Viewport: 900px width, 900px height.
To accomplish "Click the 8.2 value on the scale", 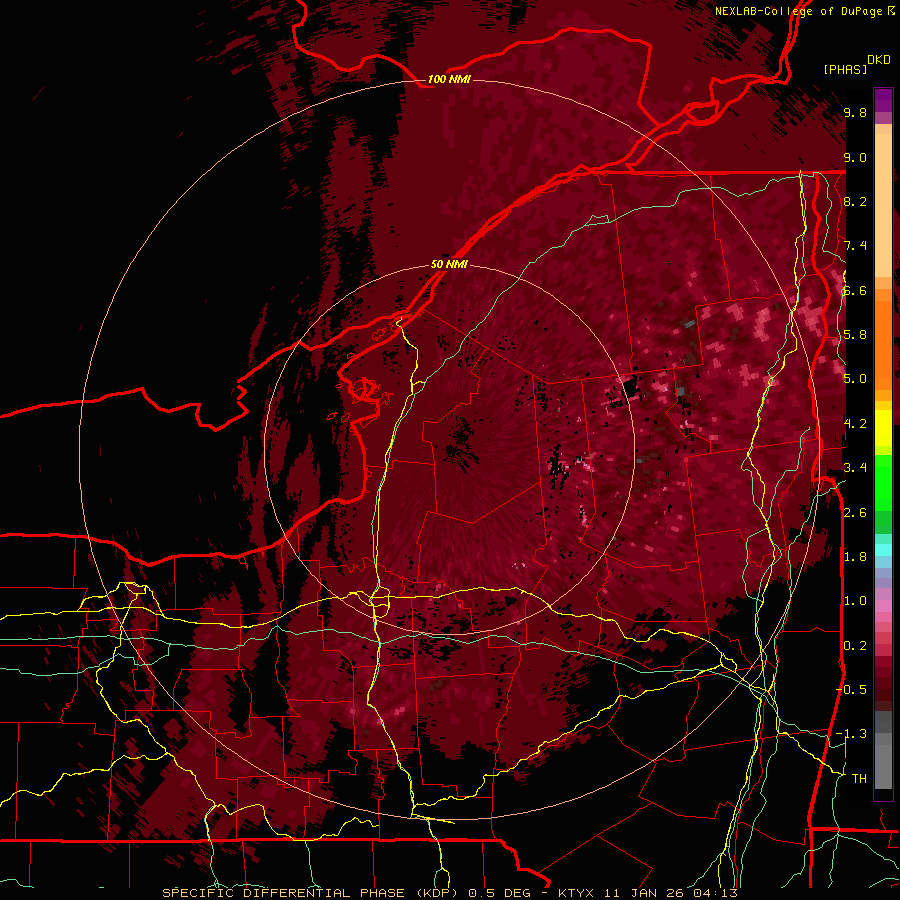I will [x=855, y=201].
